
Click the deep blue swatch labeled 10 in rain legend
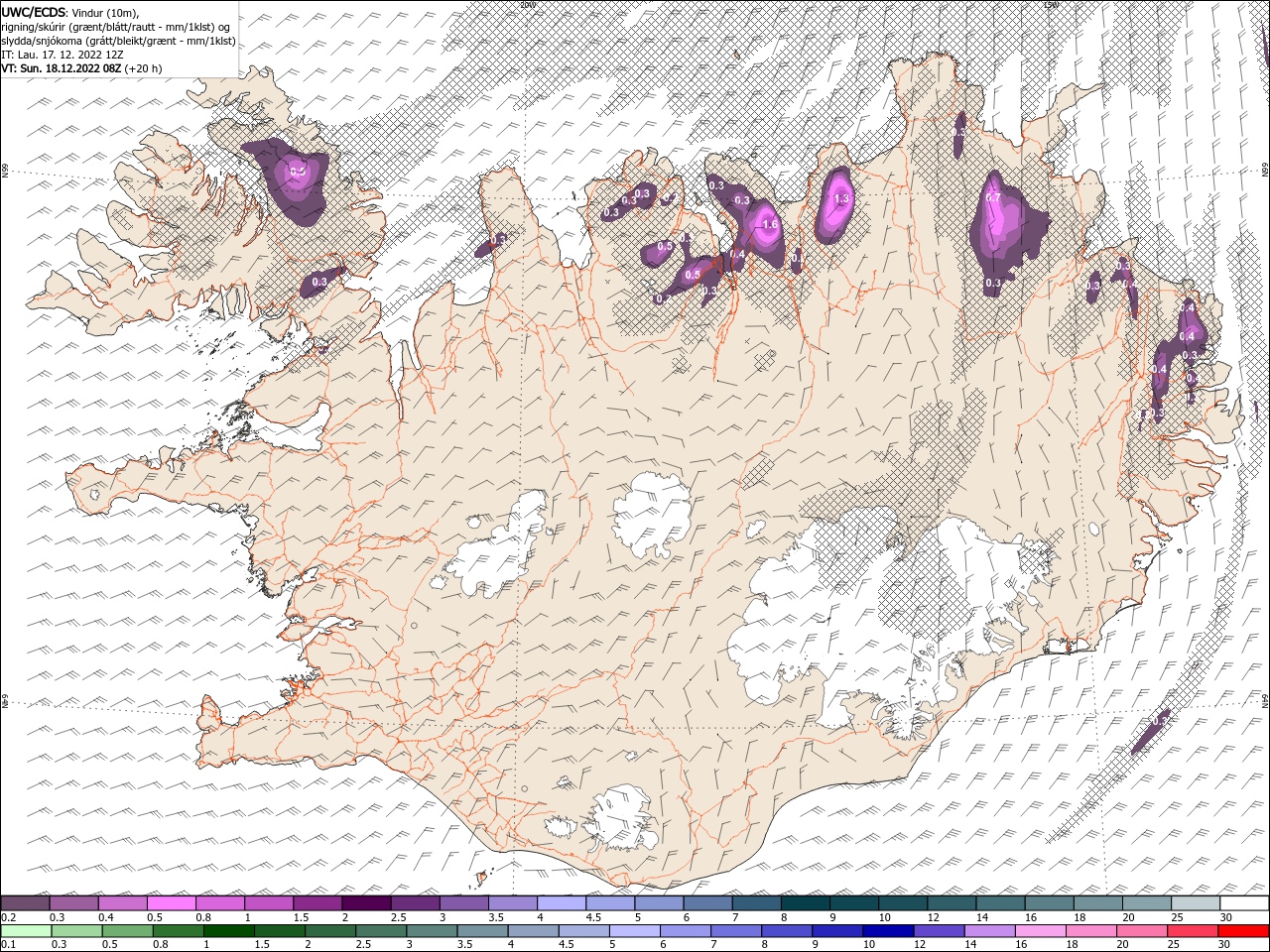887,931
